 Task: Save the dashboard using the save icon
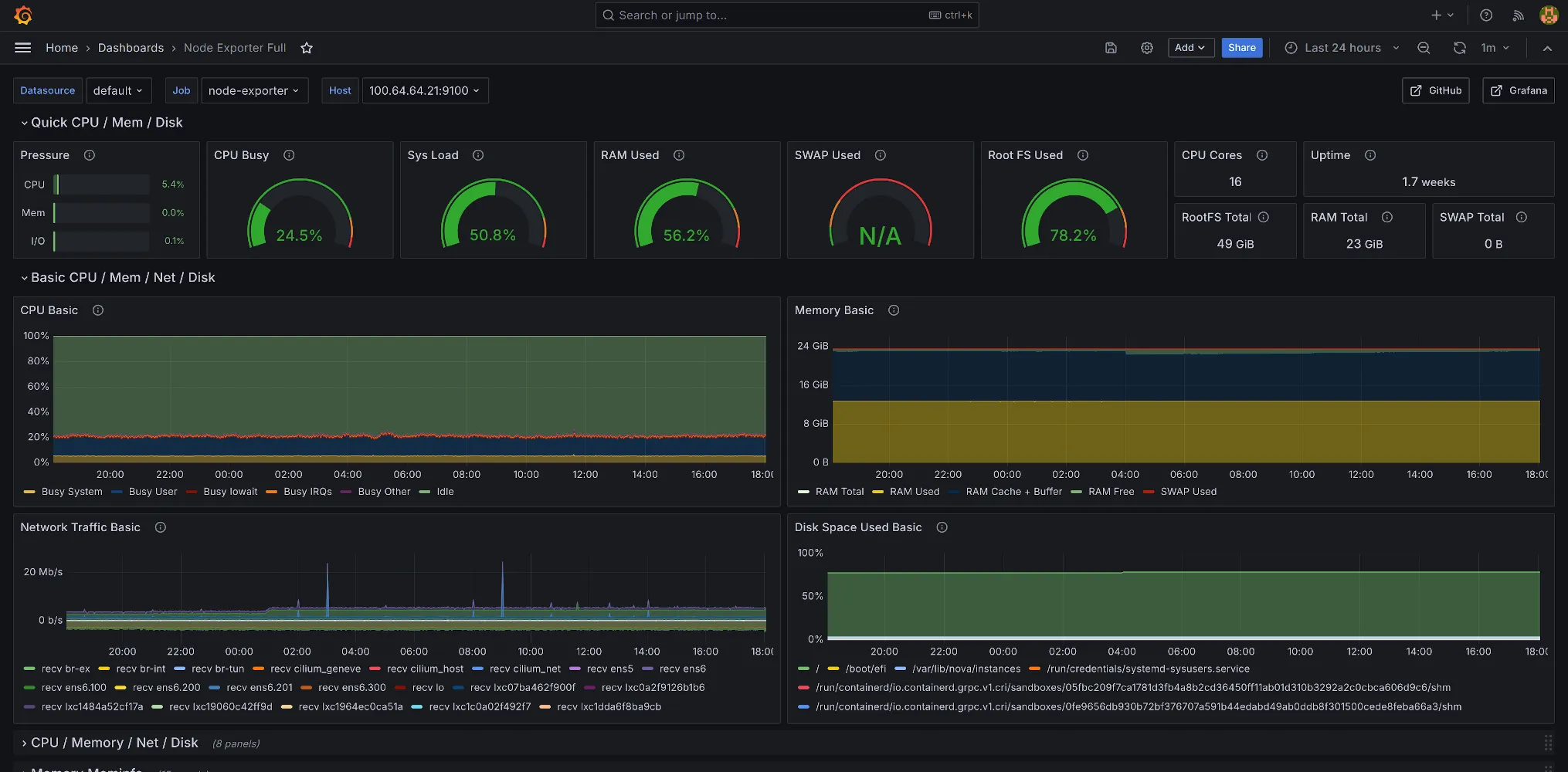pos(1111,47)
